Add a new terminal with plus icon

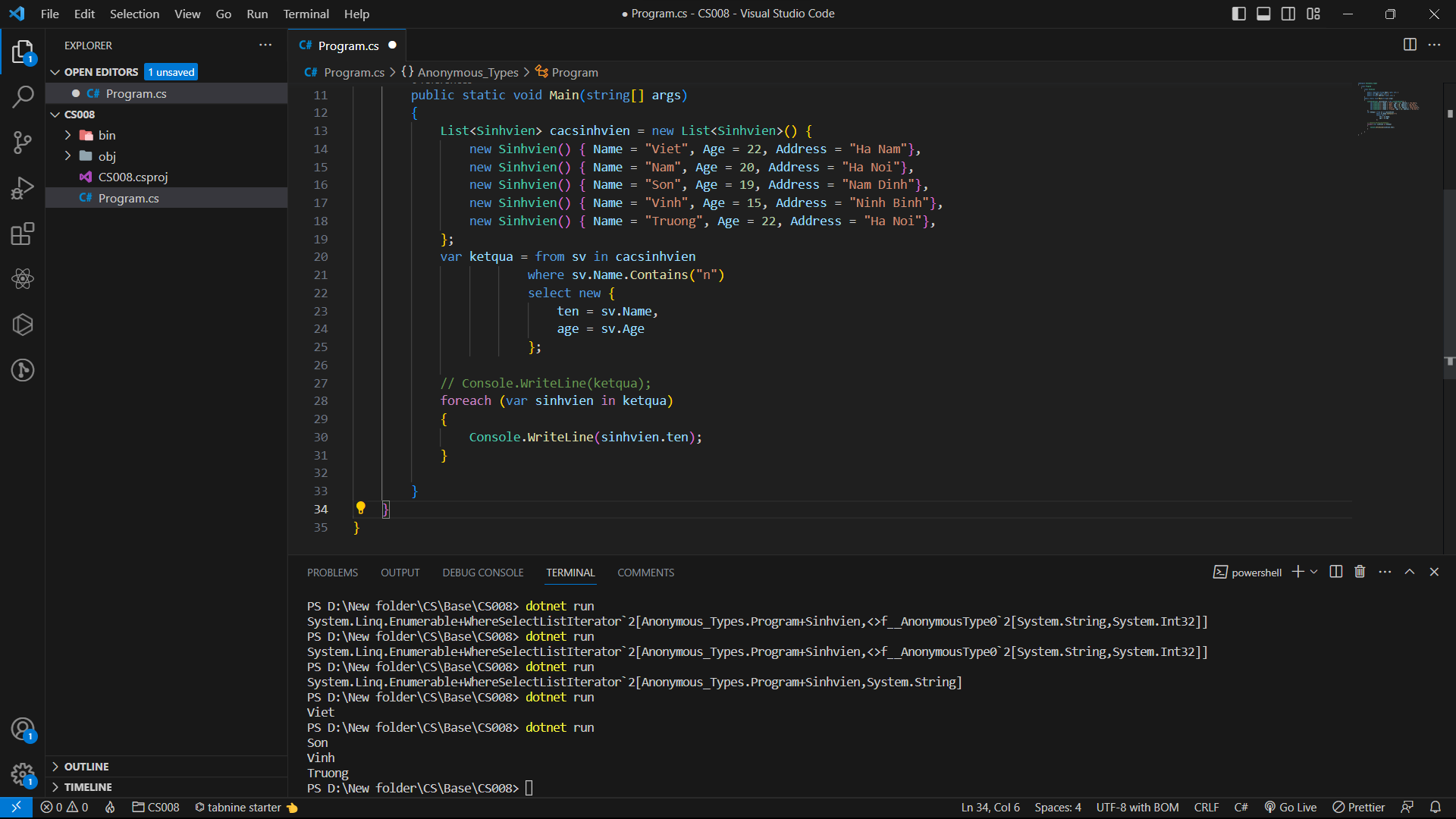1298,572
